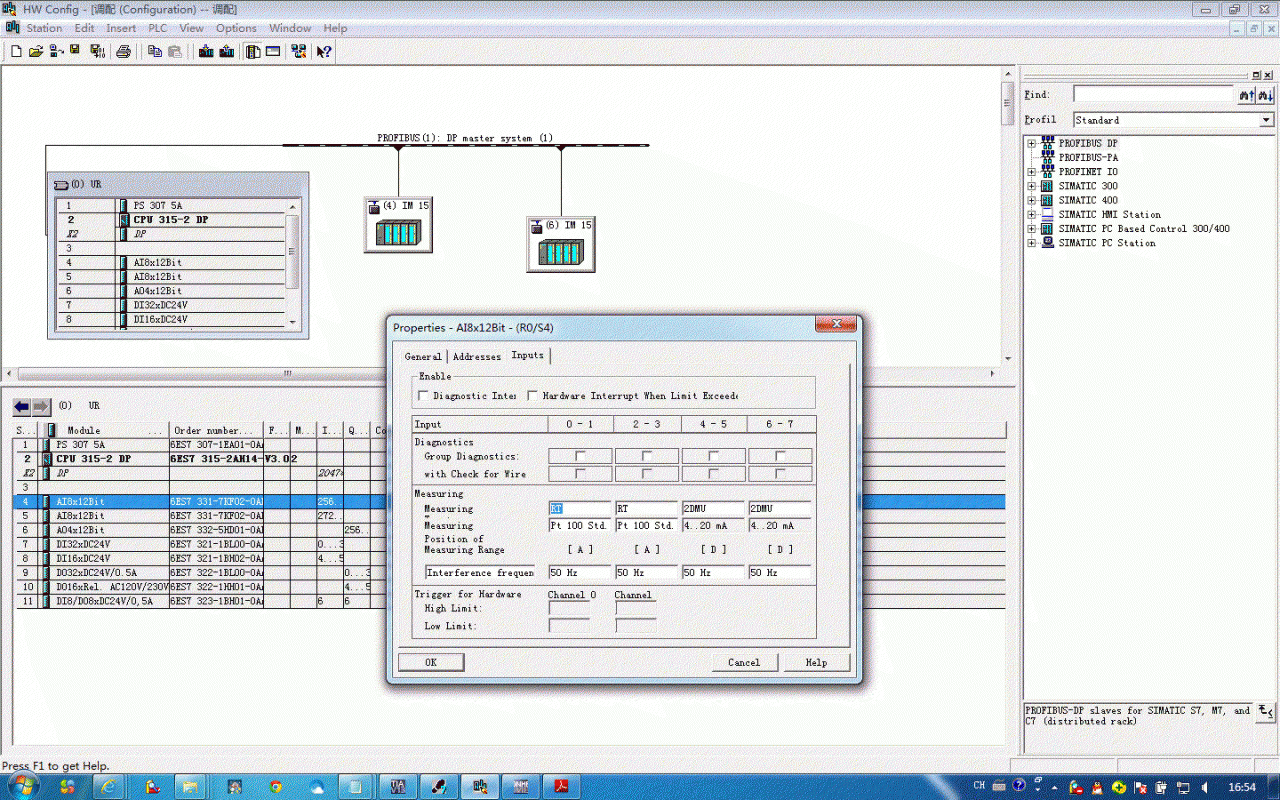Open the Profile Standard dropdown
This screenshot has height=800, width=1280.
click(1266, 120)
